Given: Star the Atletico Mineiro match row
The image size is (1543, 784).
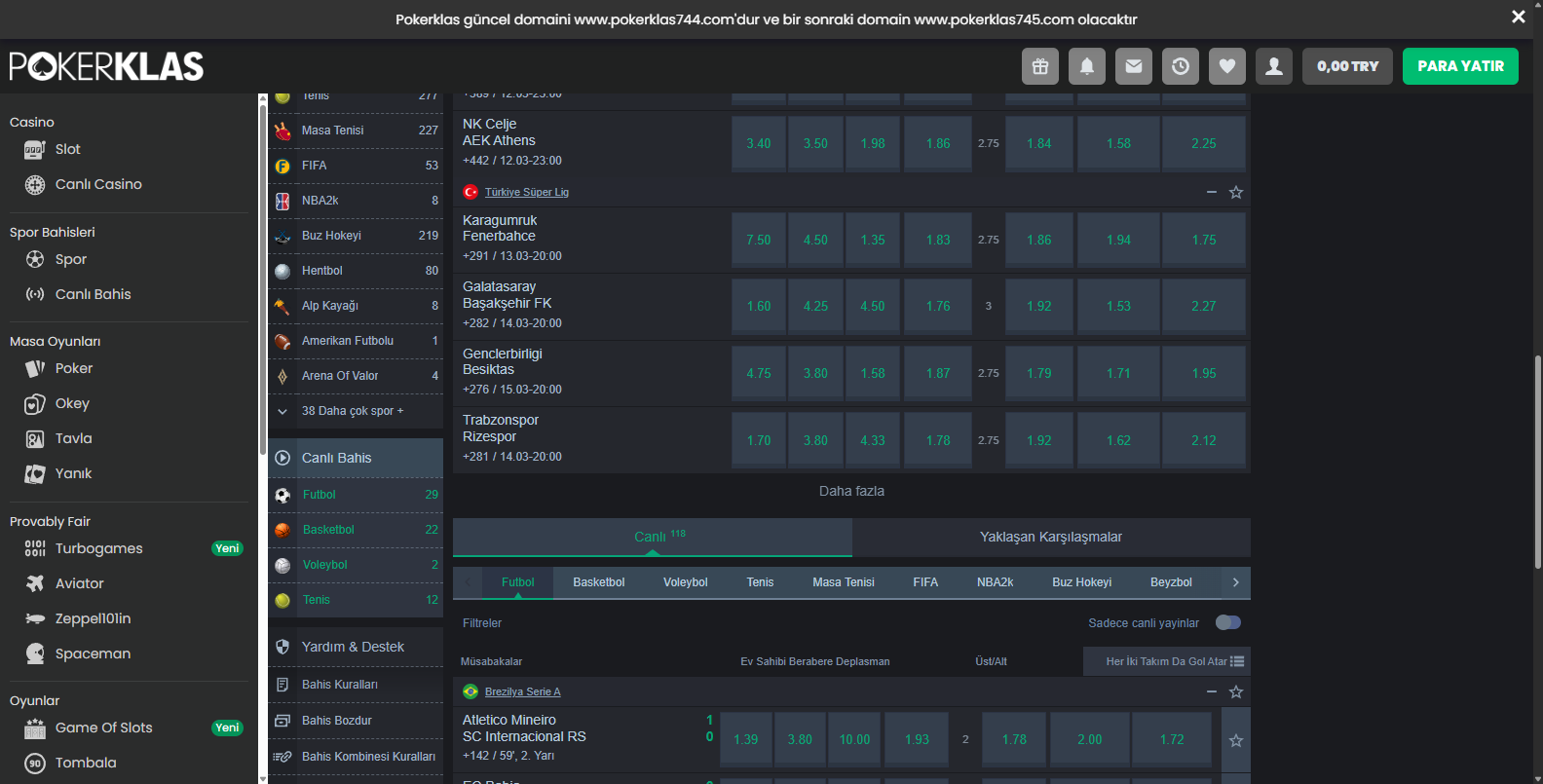Looking at the screenshot, I should (x=1236, y=740).
